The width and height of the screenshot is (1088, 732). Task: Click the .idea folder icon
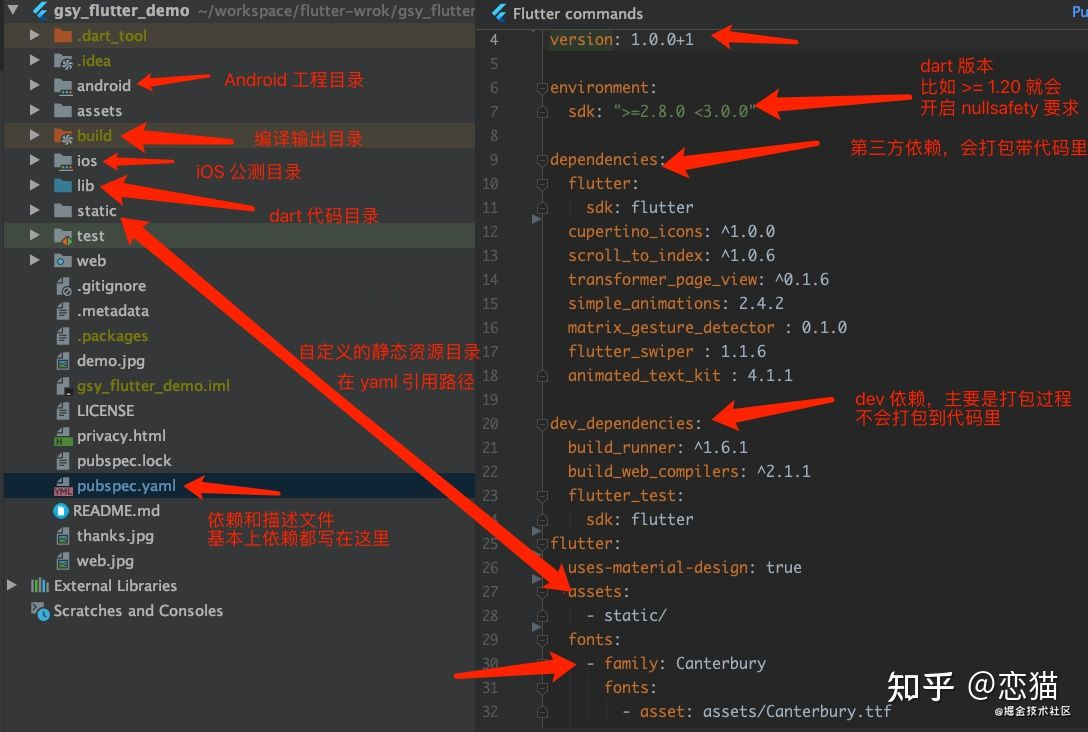(x=63, y=61)
